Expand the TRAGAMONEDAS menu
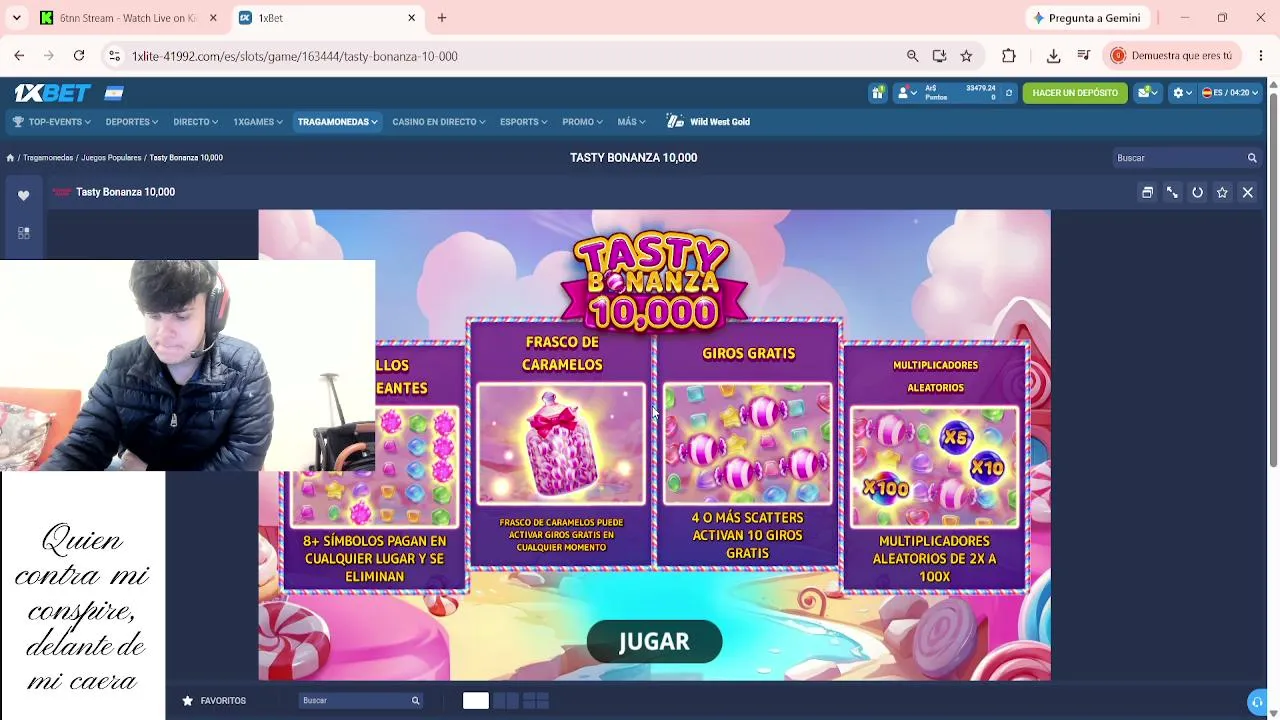Viewport: 1280px width, 720px height. (x=338, y=122)
